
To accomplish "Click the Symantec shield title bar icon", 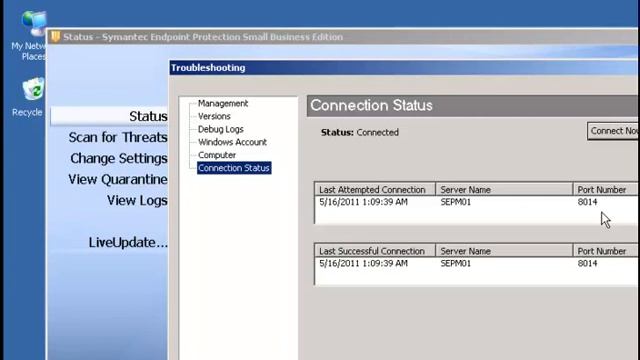I will click(x=56, y=37).
